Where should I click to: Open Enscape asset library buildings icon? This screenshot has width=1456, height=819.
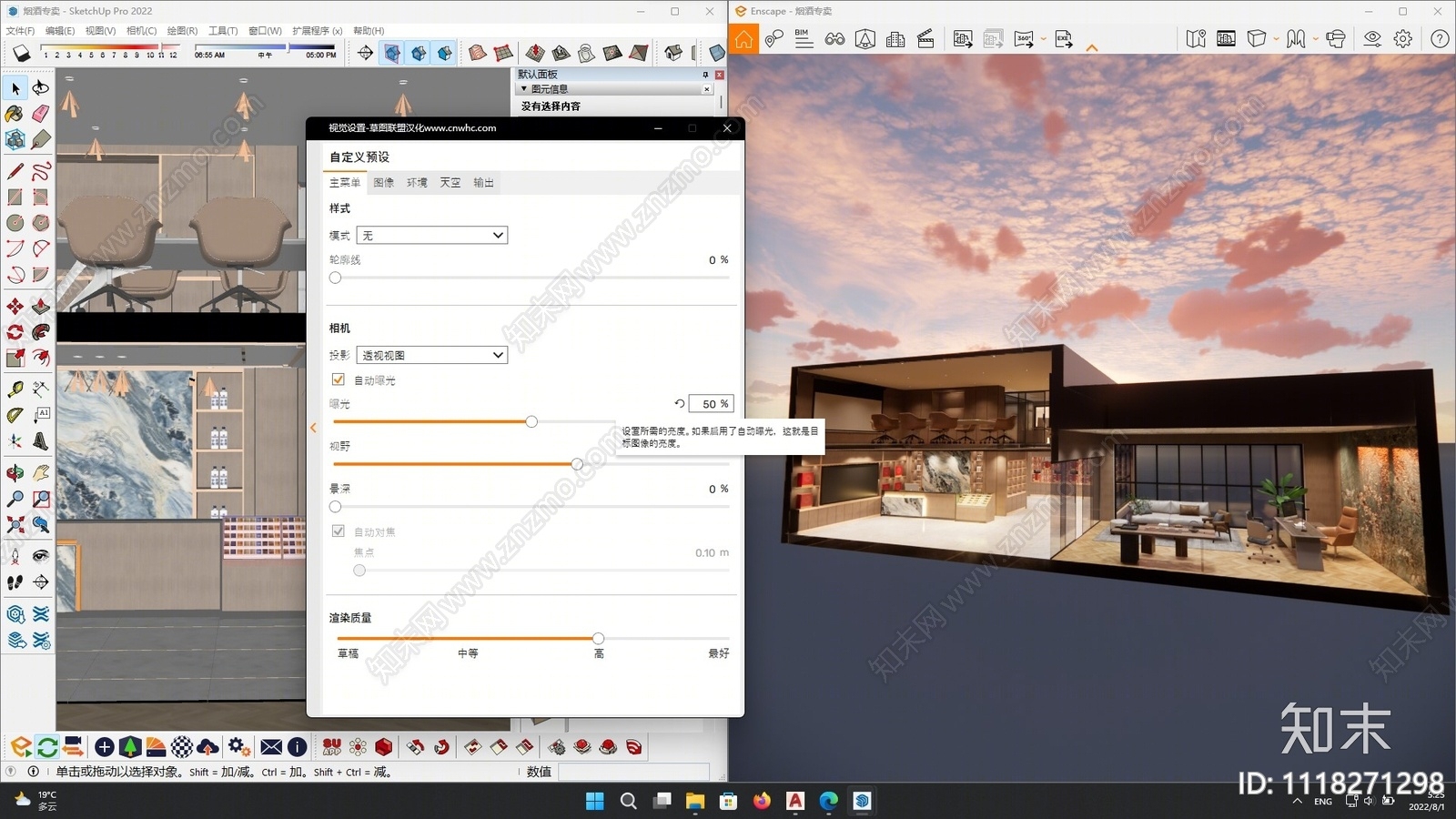[895, 39]
